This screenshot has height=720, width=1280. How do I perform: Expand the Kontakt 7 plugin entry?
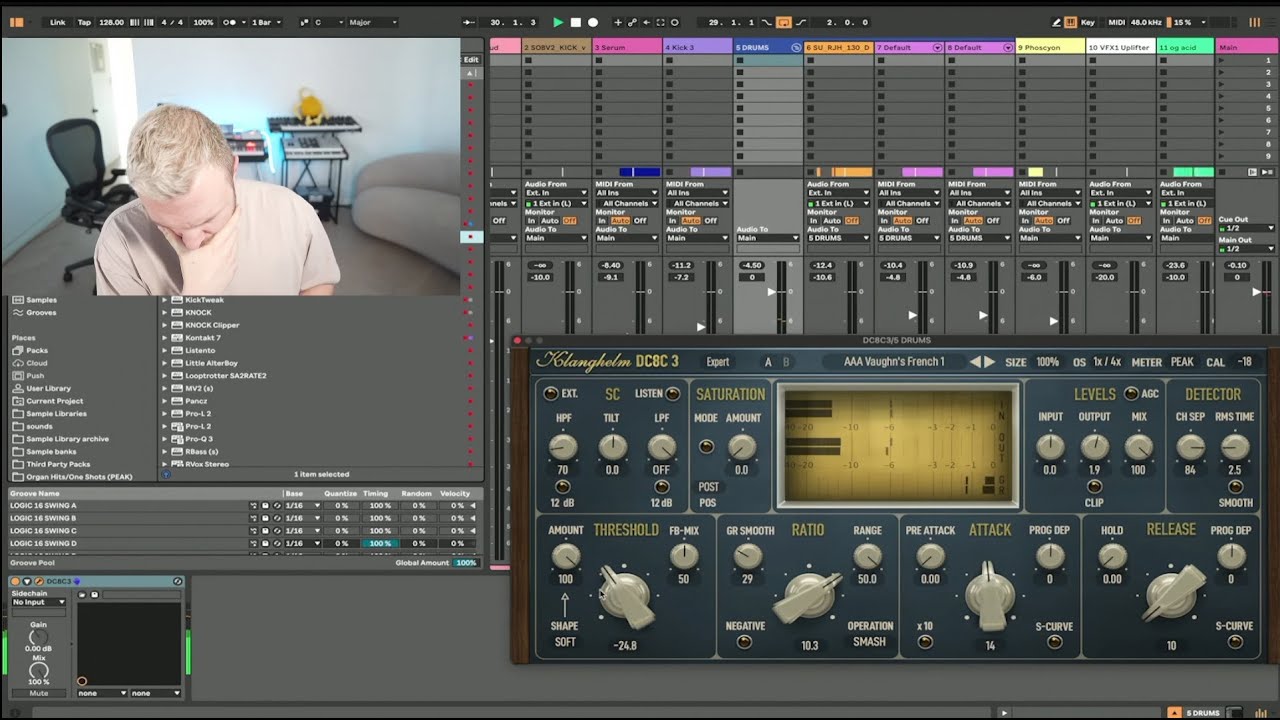click(165, 338)
